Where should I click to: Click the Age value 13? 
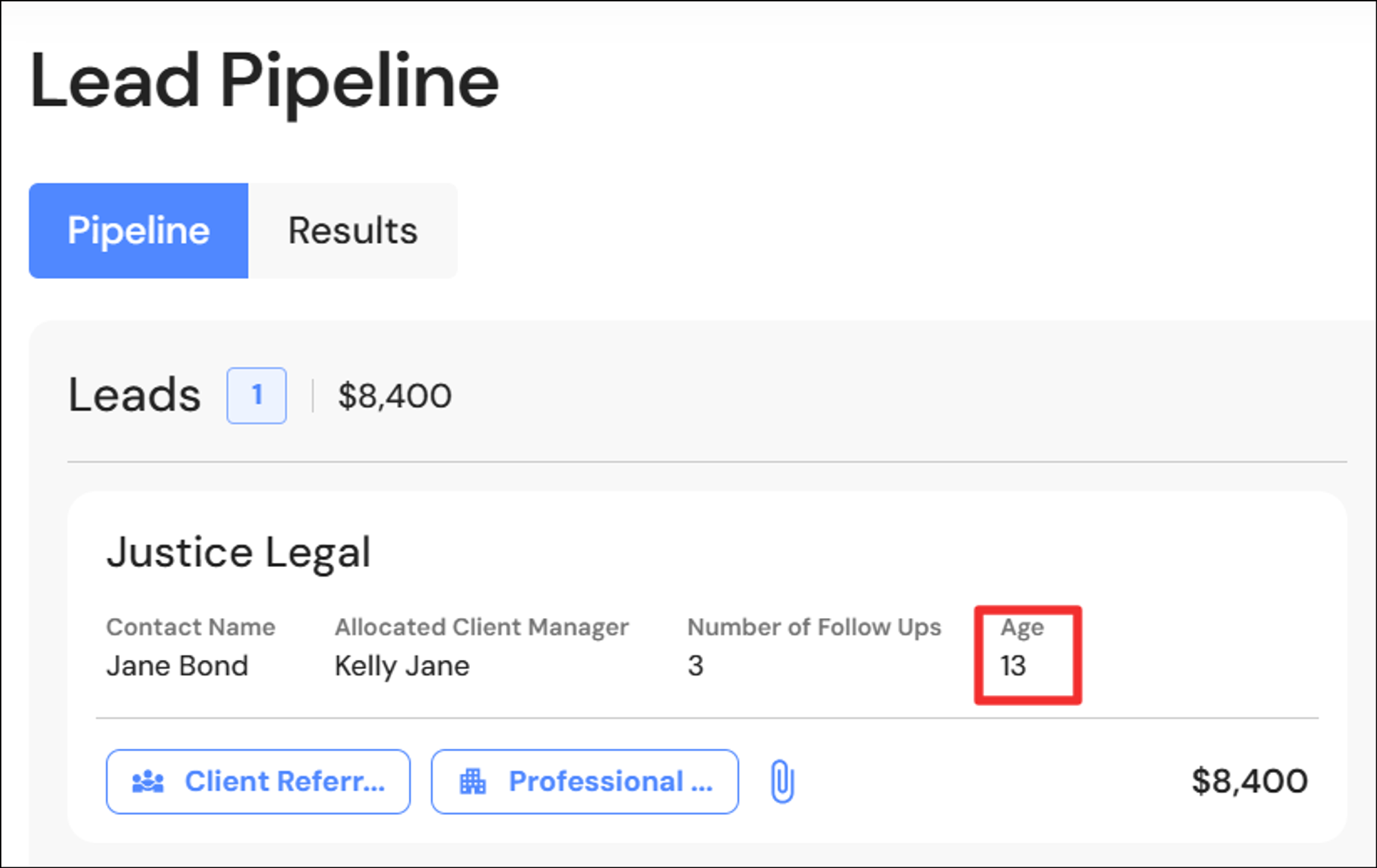coord(1013,666)
